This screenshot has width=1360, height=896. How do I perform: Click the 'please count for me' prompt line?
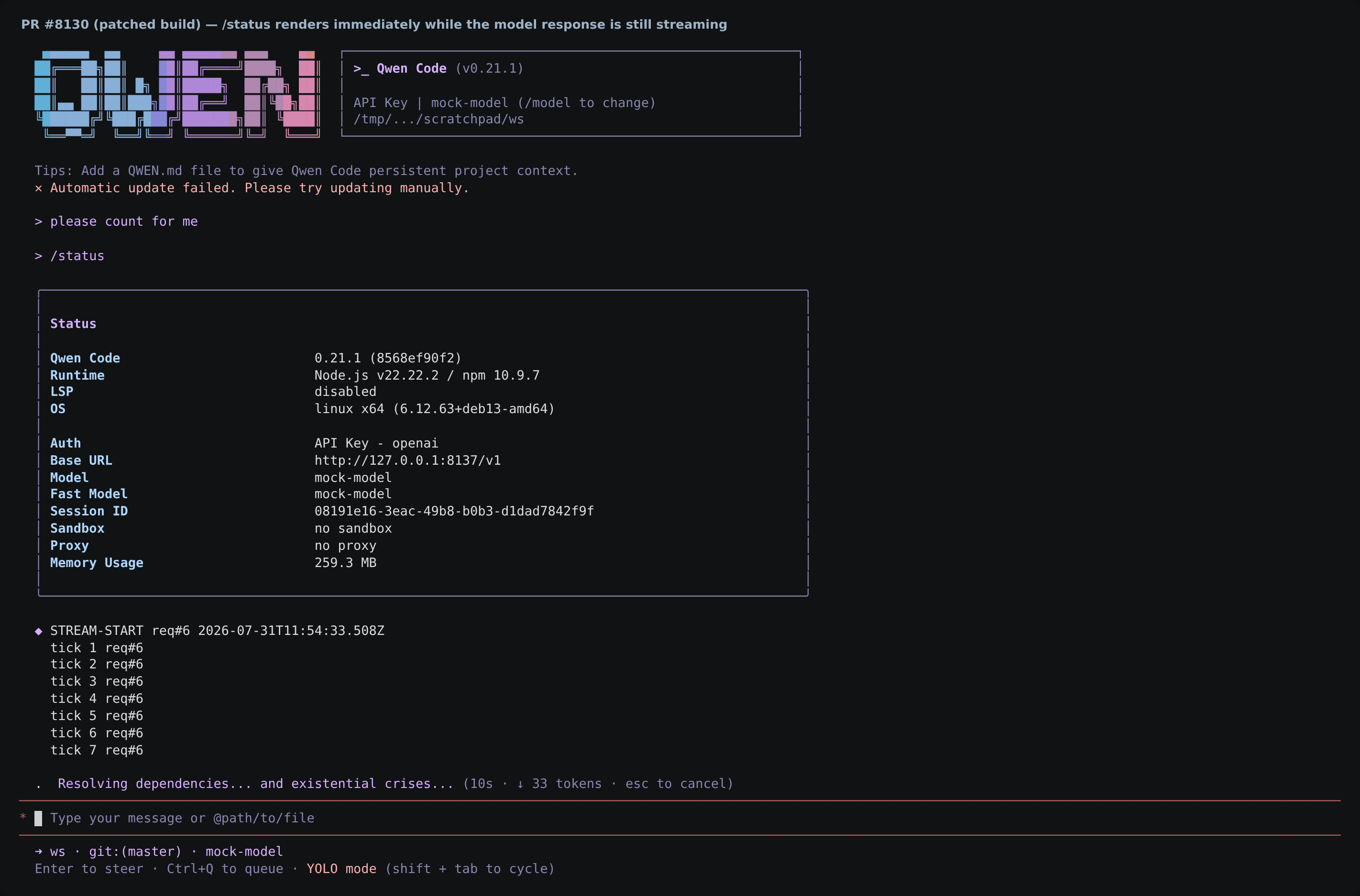pyautogui.click(x=124, y=222)
